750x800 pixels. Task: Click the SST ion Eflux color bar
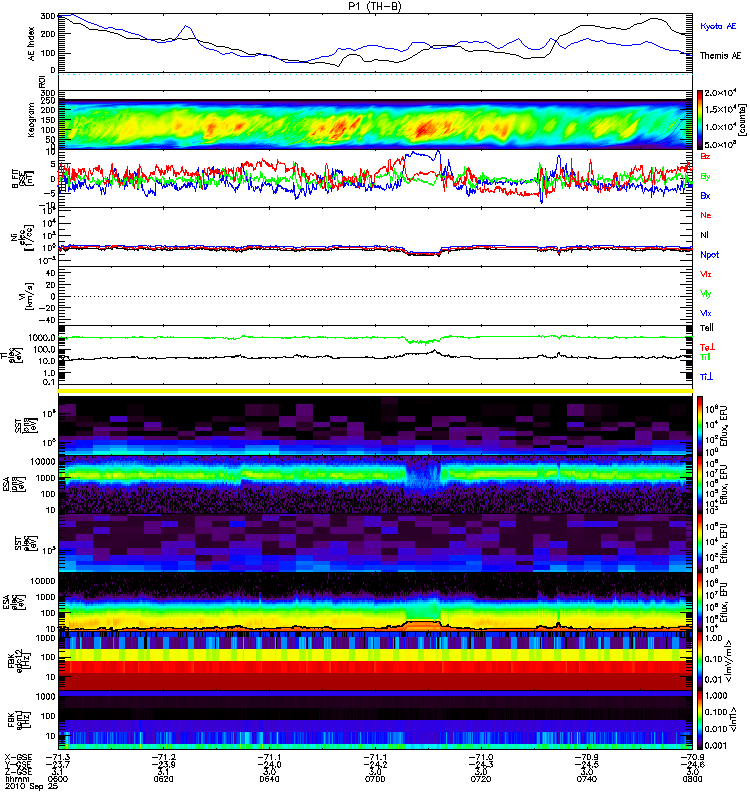click(700, 425)
